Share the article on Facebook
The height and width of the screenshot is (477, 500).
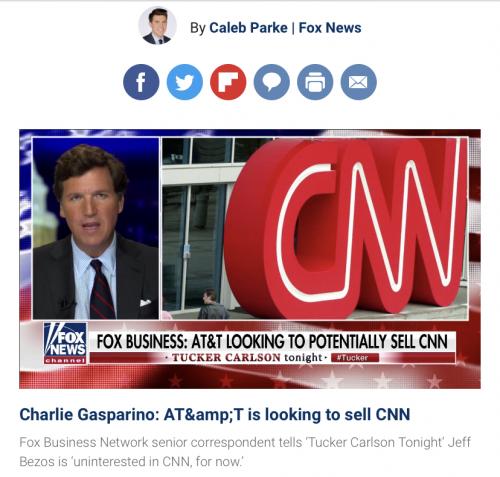(x=141, y=82)
